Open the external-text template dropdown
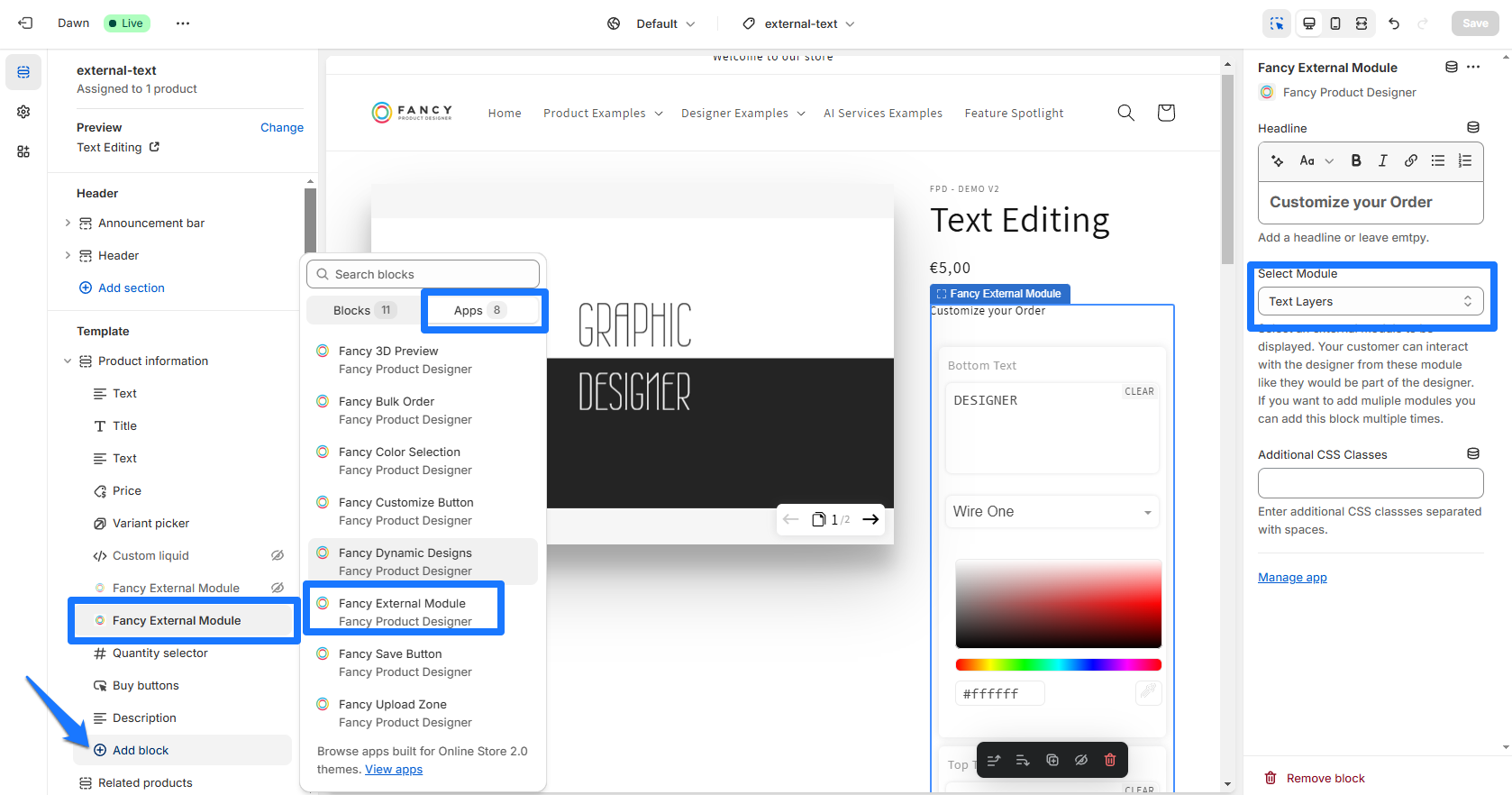1512x795 pixels. 798,23
